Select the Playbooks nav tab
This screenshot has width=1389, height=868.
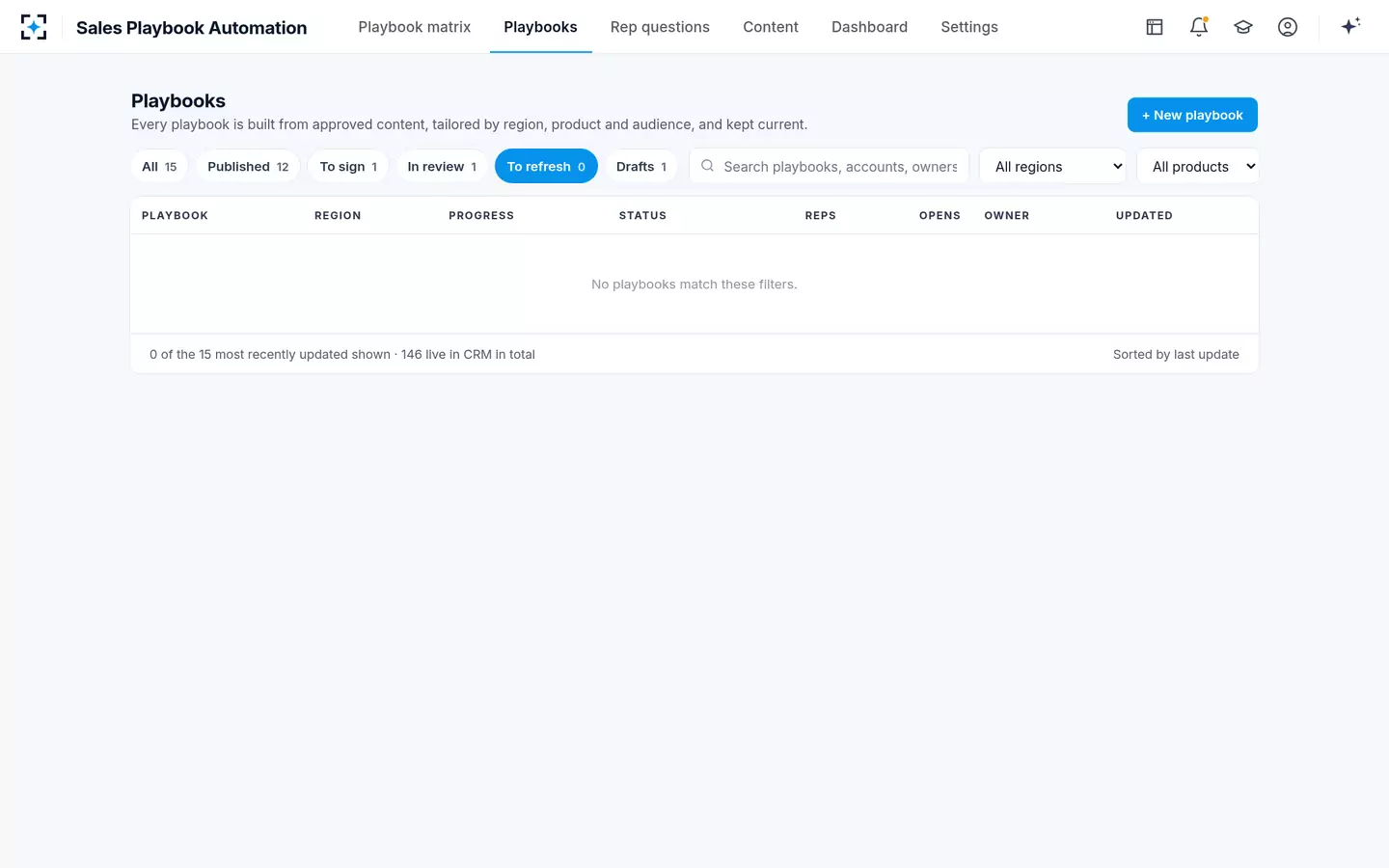point(540,27)
